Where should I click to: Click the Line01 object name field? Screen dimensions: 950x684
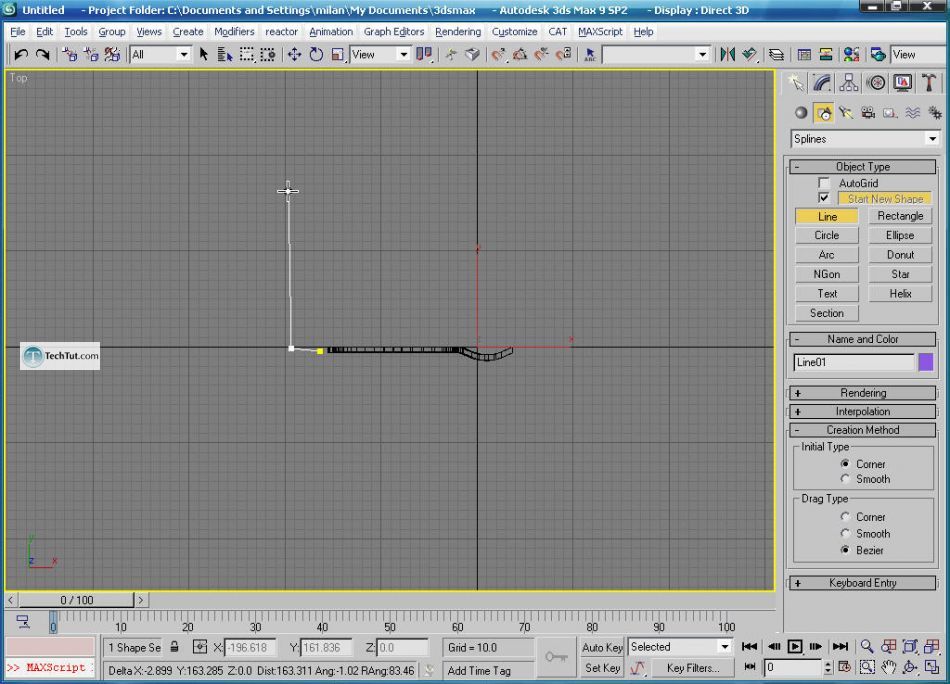point(854,362)
